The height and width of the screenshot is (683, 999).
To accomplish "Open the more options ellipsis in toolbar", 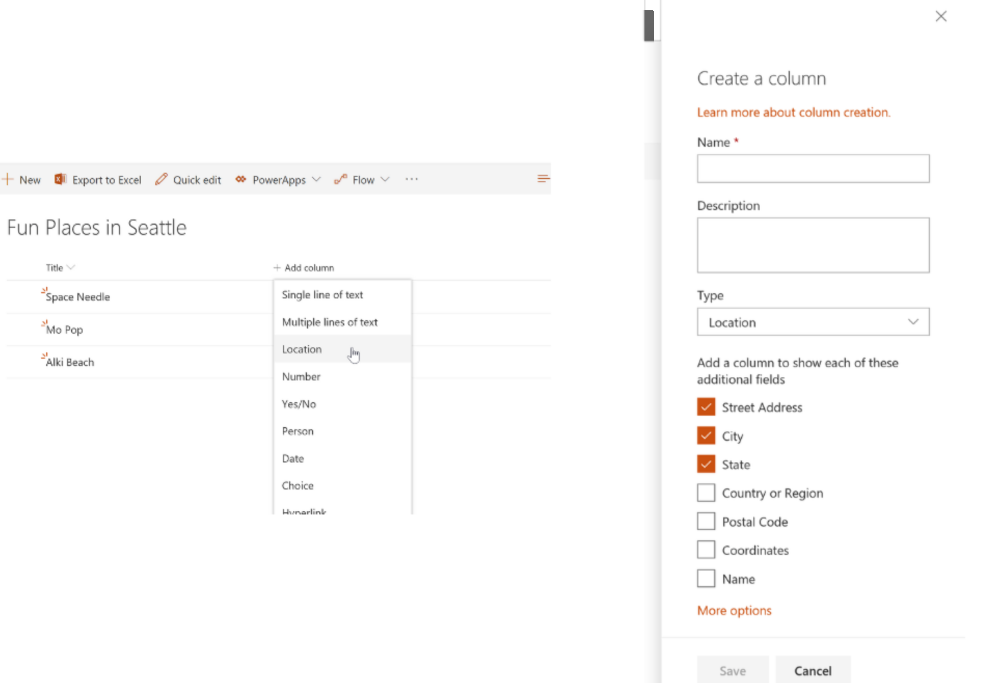I will 411,180.
